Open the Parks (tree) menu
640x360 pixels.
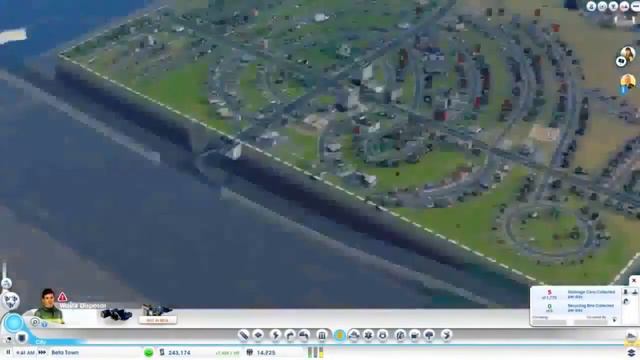[429, 335]
